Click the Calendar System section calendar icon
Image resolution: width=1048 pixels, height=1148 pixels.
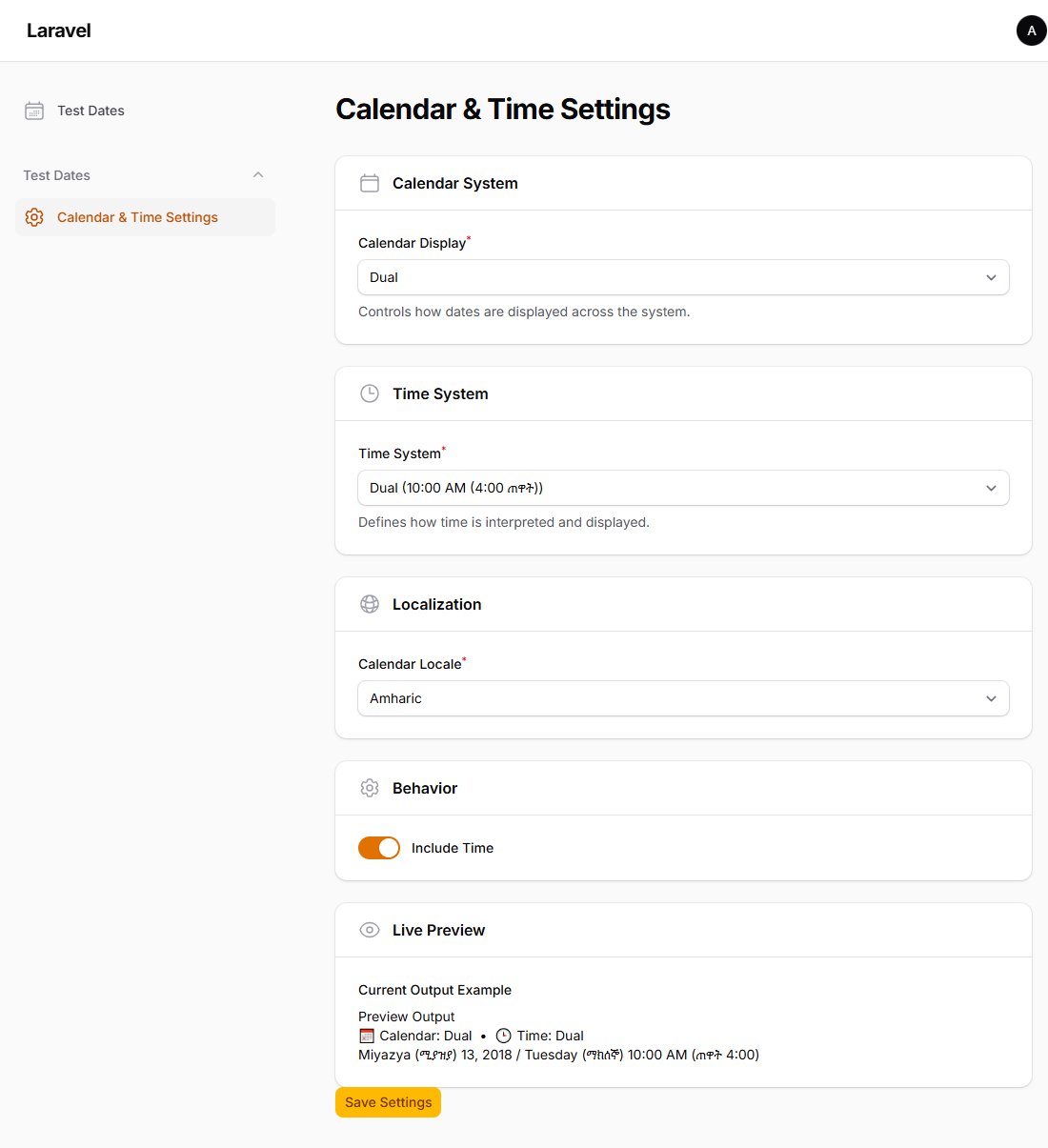[x=370, y=183]
